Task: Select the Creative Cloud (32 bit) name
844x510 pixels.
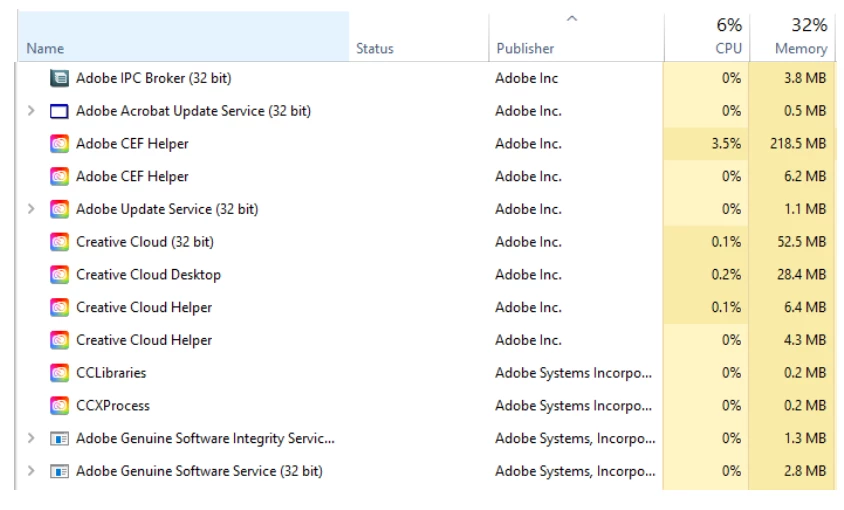Action: point(145,242)
